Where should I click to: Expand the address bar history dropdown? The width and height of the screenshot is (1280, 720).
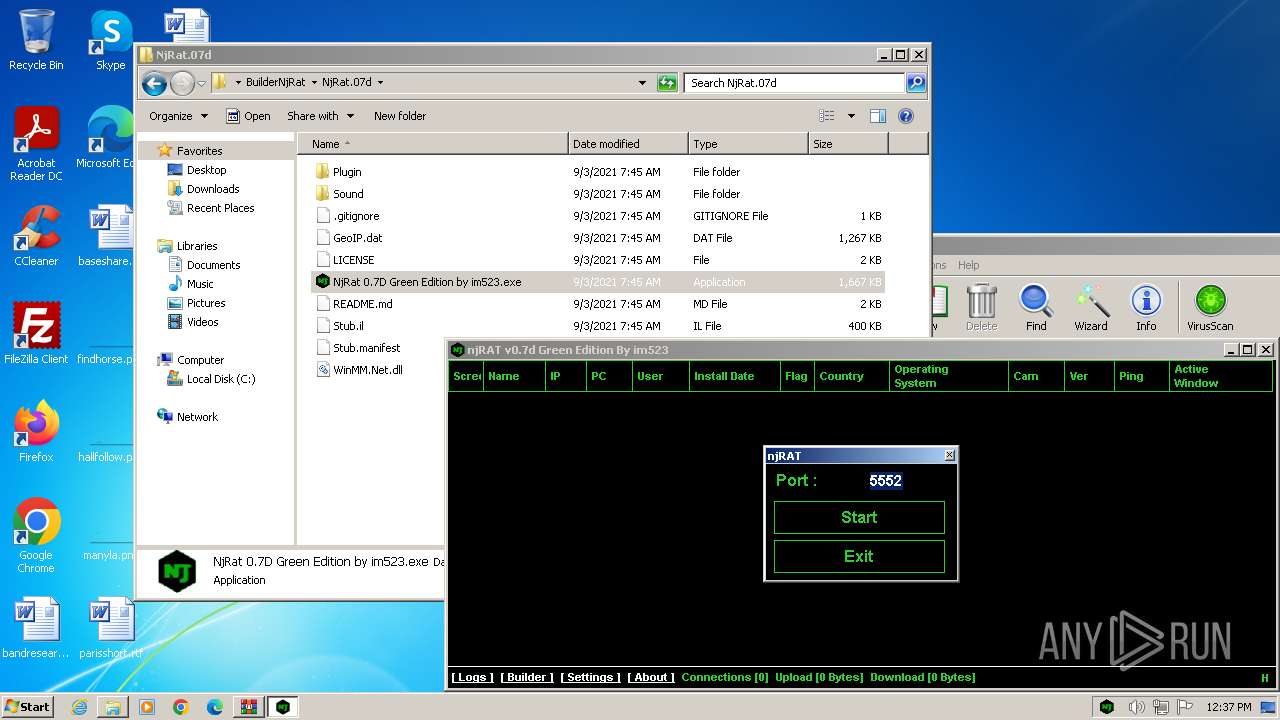coord(642,83)
